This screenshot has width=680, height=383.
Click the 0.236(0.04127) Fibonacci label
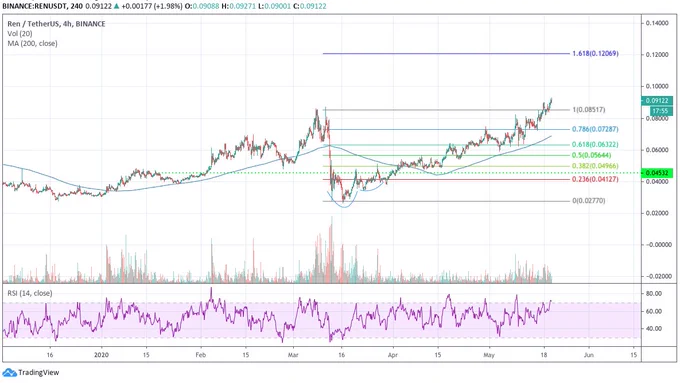(x=595, y=179)
